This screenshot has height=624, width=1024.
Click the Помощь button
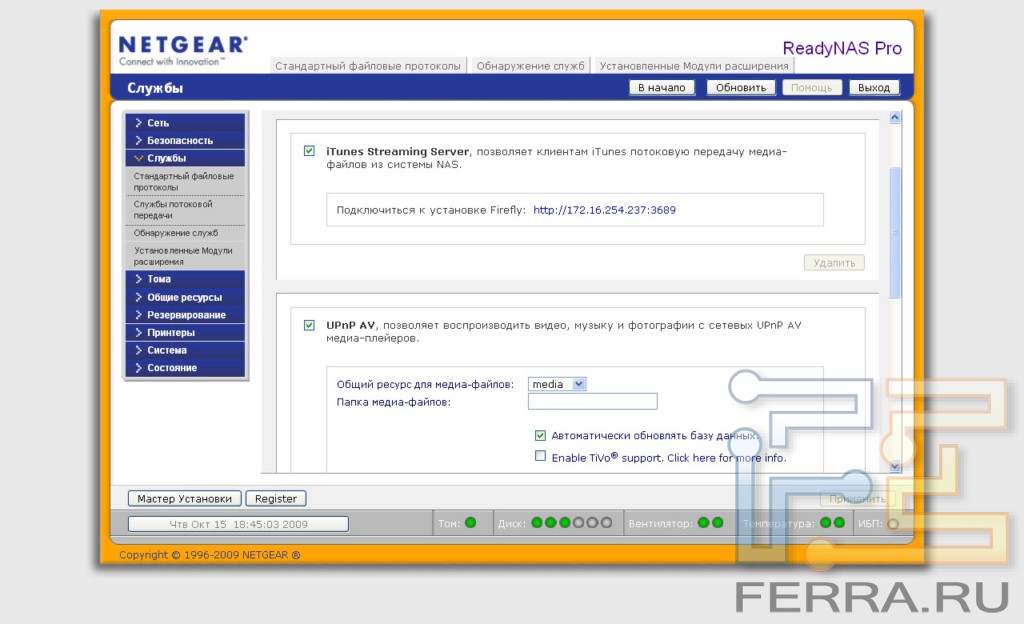pos(812,87)
